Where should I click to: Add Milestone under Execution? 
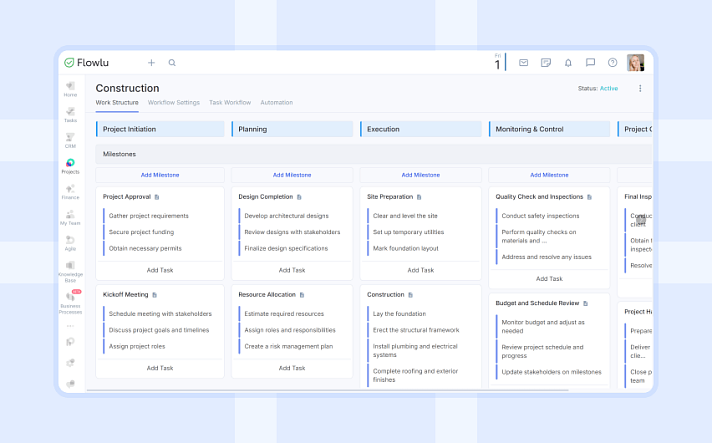point(420,175)
